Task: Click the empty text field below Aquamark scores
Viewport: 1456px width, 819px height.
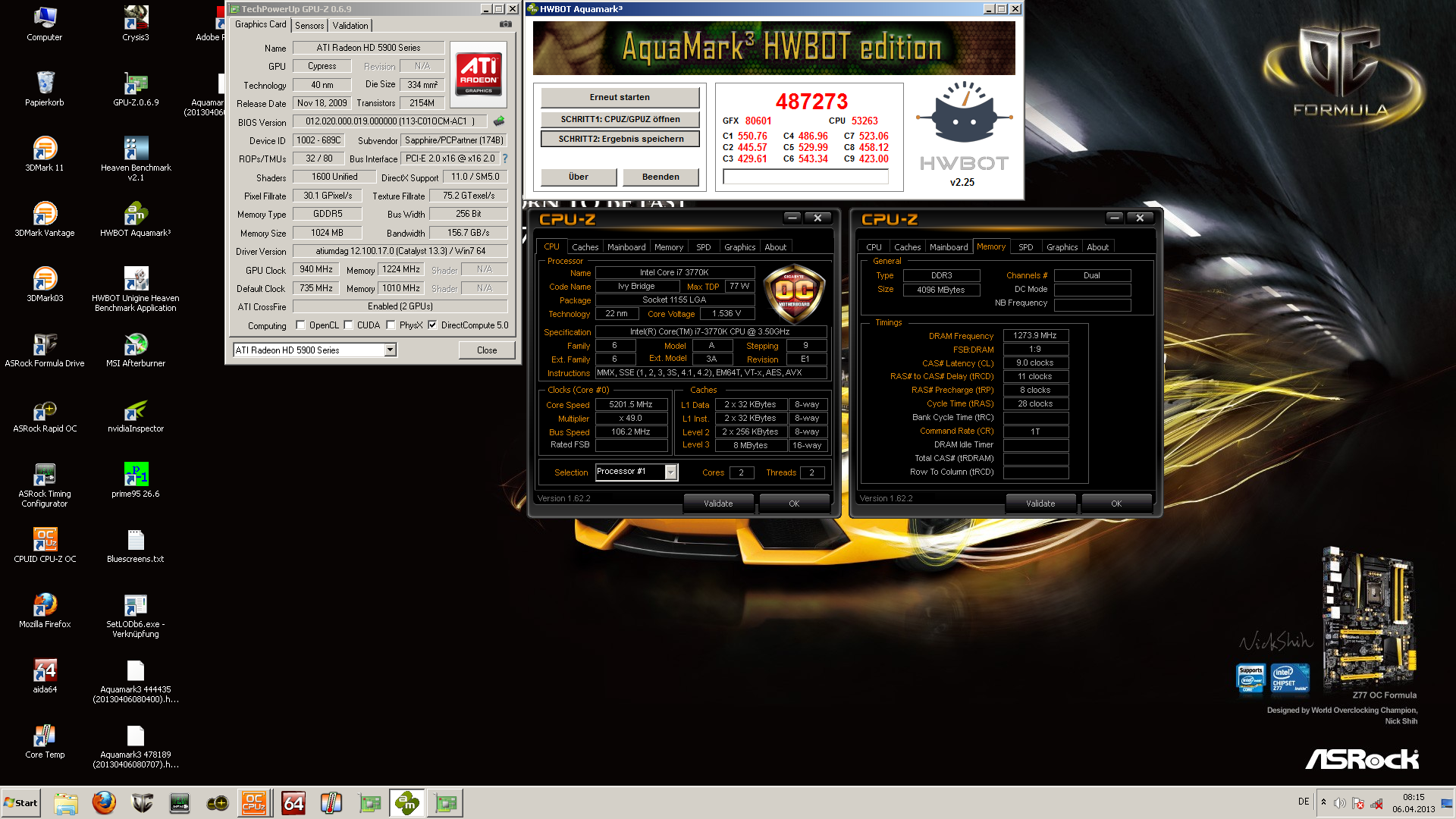Action: click(805, 177)
